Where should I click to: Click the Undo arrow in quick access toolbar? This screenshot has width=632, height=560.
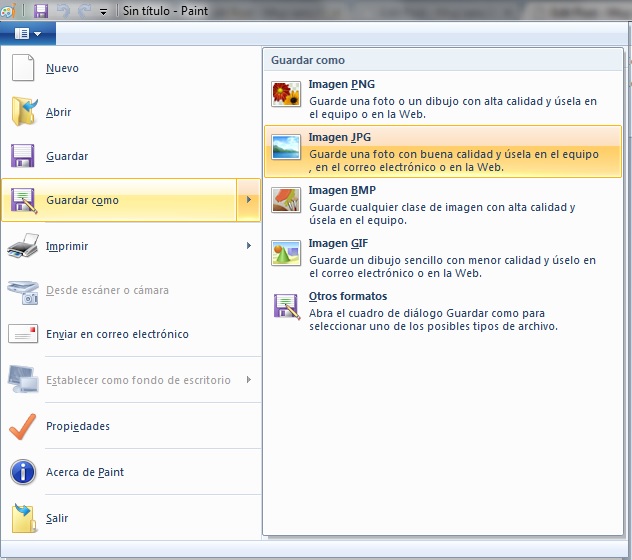point(64,11)
